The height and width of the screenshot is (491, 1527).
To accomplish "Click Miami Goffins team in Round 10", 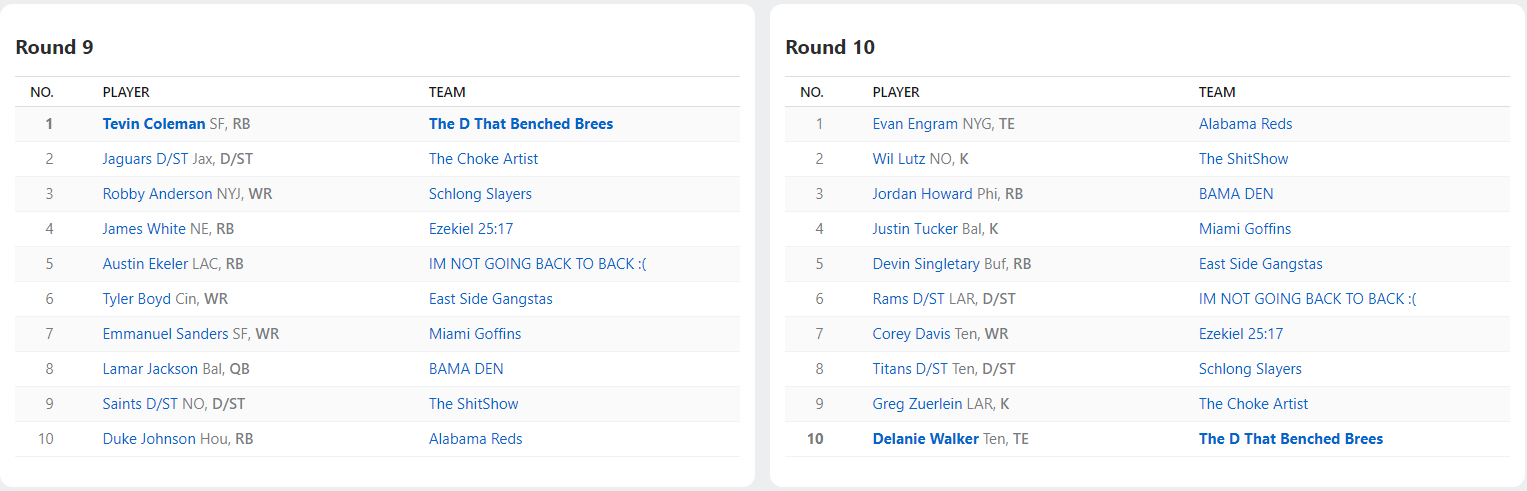I will pyautogui.click(x=1245, y=229).
